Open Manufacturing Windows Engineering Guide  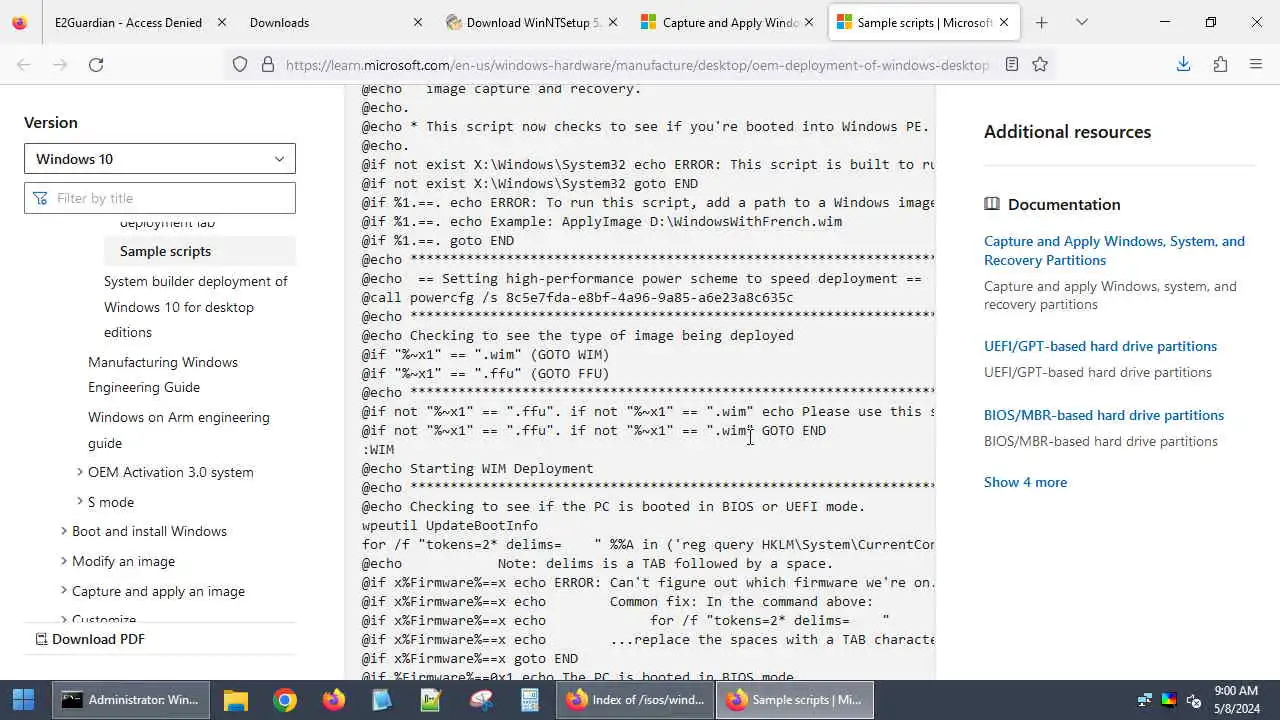(x=162, y=375)
